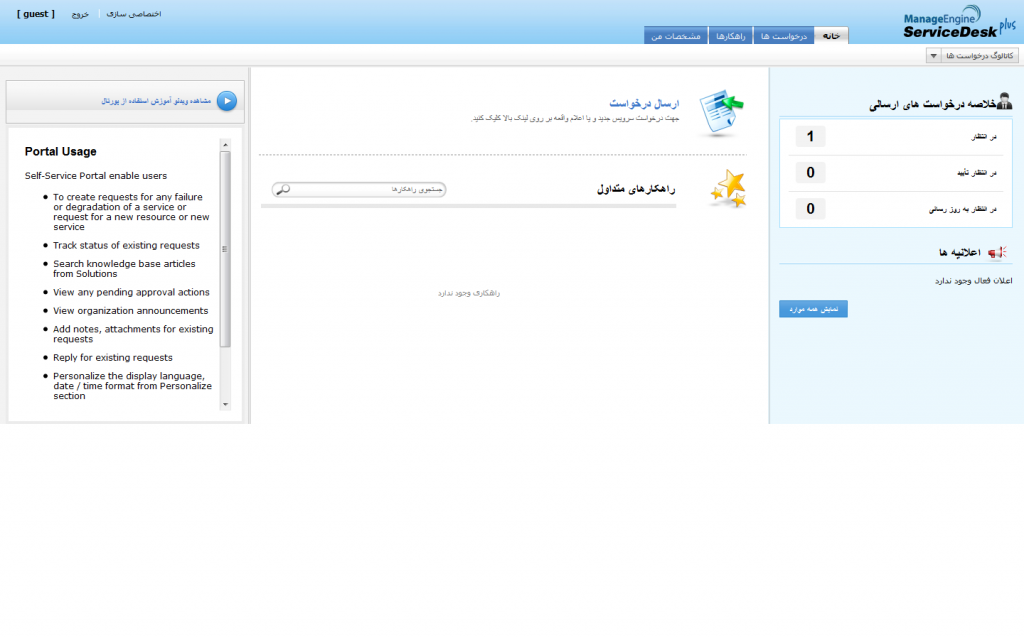Image resolution: width=1024 pixels, height=637 pixels.
Task: Play the portal usage tutorial video
Action: point(227,101)
